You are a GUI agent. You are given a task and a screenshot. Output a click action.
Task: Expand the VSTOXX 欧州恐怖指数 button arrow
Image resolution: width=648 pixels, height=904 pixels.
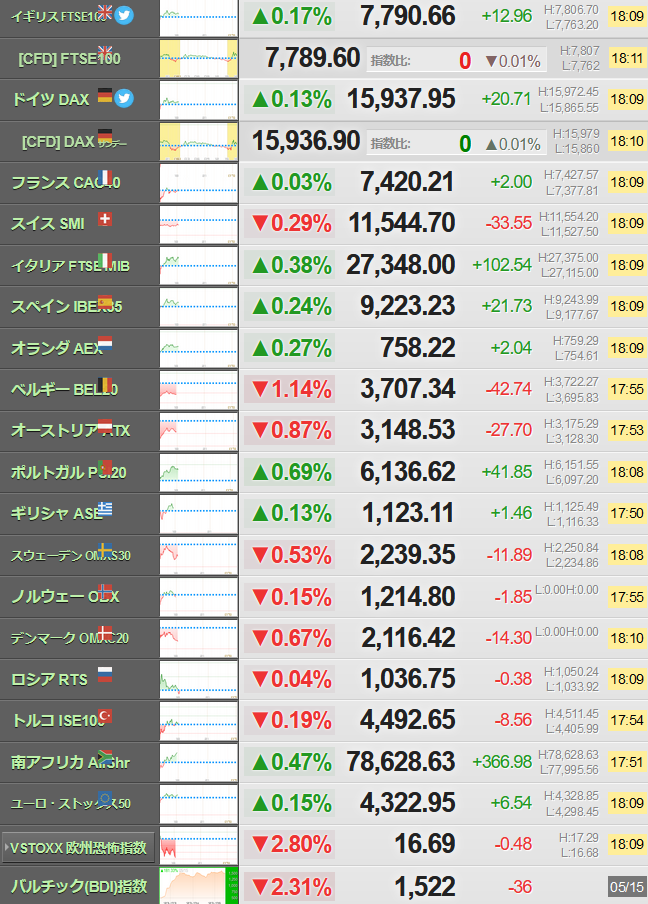coord(6,848)
